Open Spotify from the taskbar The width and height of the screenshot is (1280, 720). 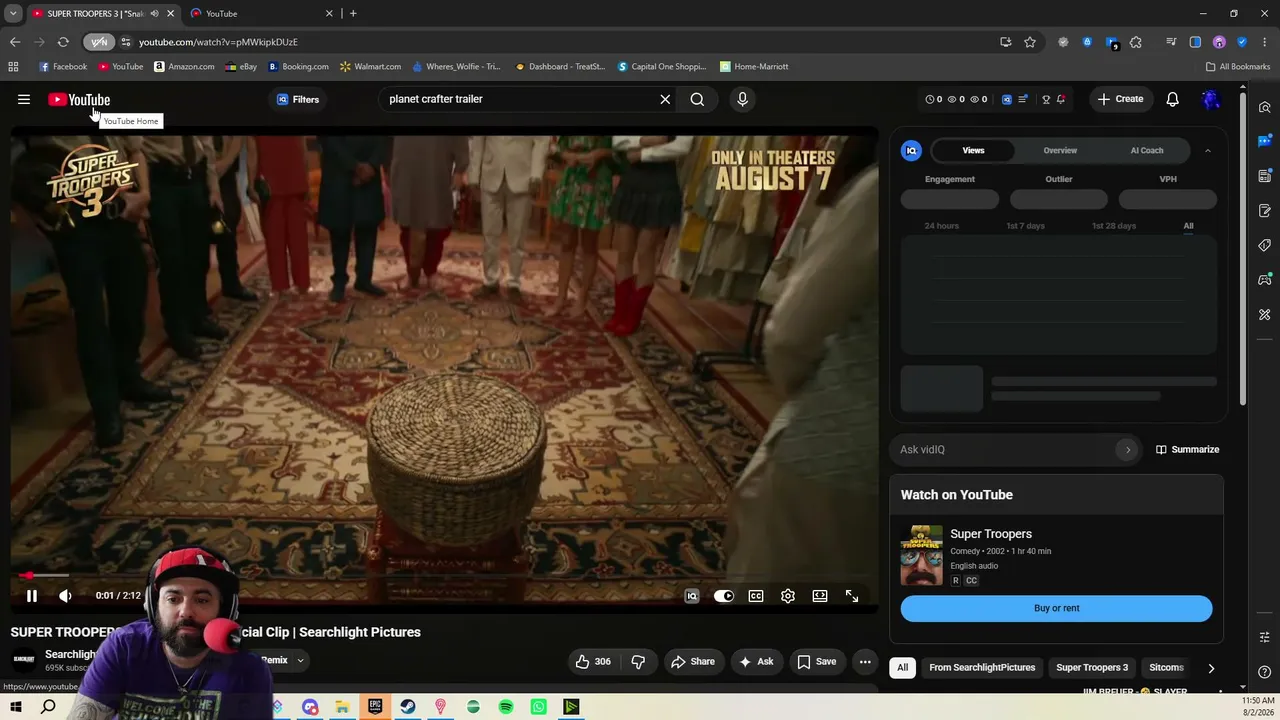coord(506,707)
